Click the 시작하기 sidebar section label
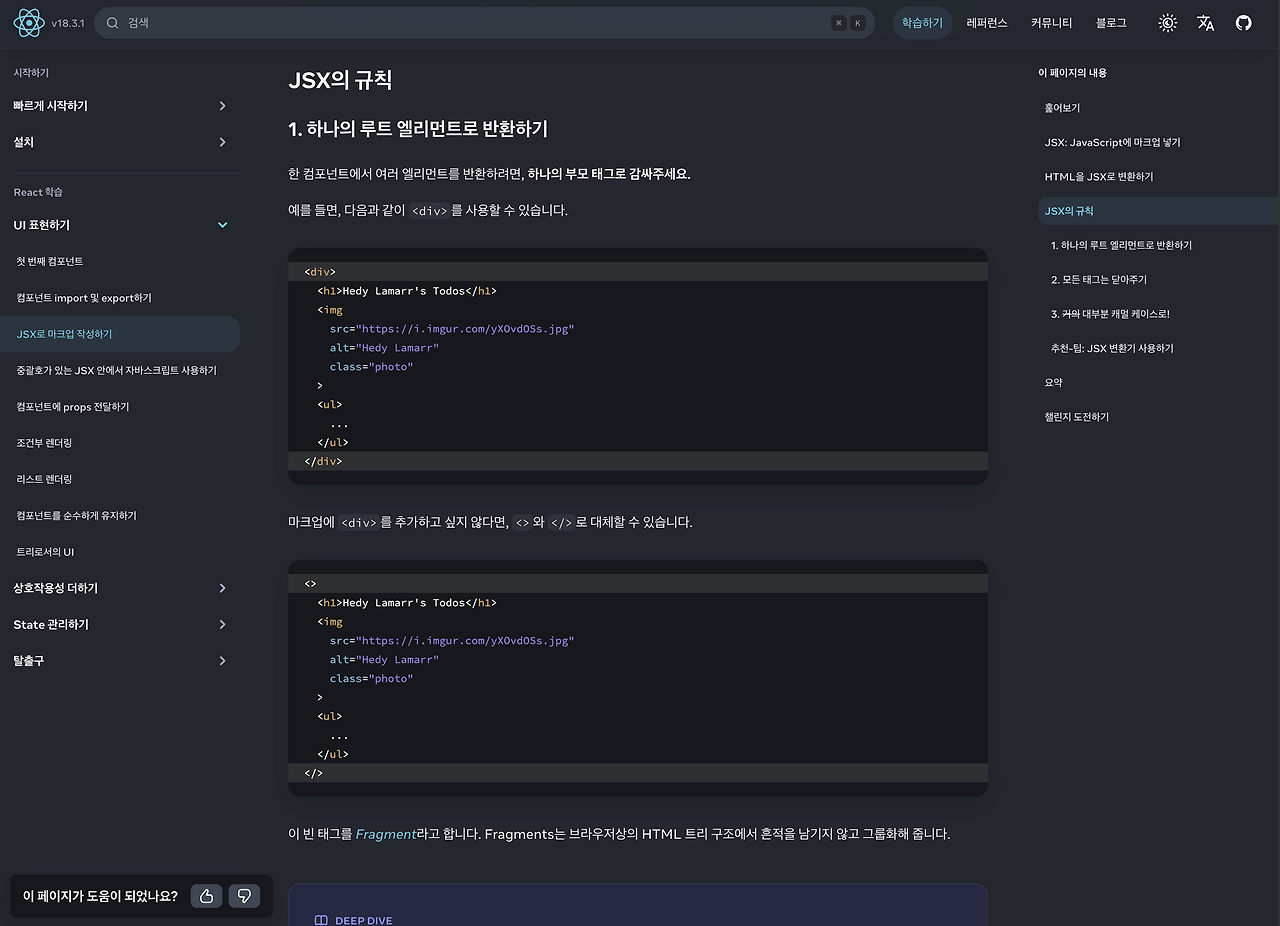 coord(31,73)
